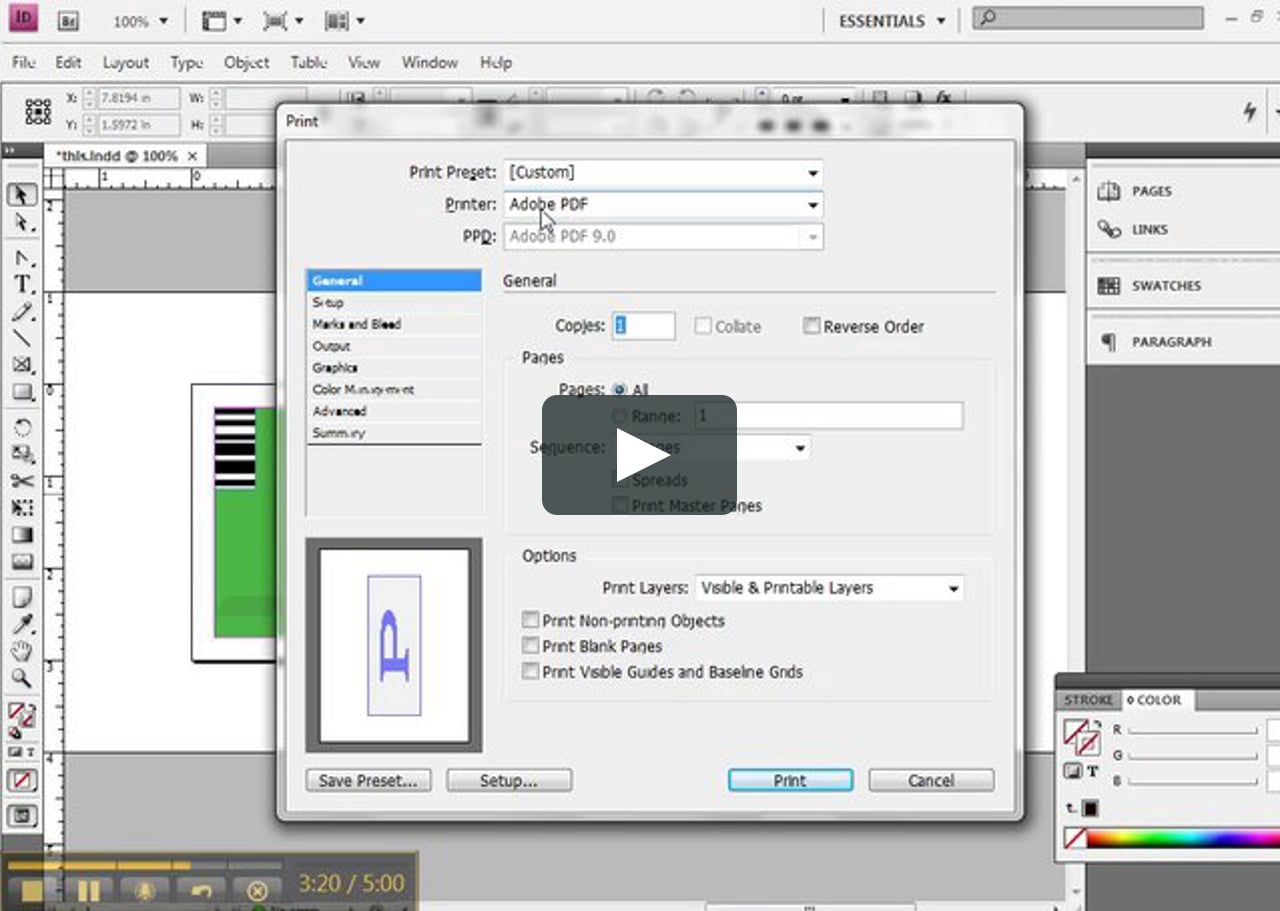This screenshot has width=1280, height=911.
Task: Open the Arrange Documents dropdown
Action: [x=345, y=20]
